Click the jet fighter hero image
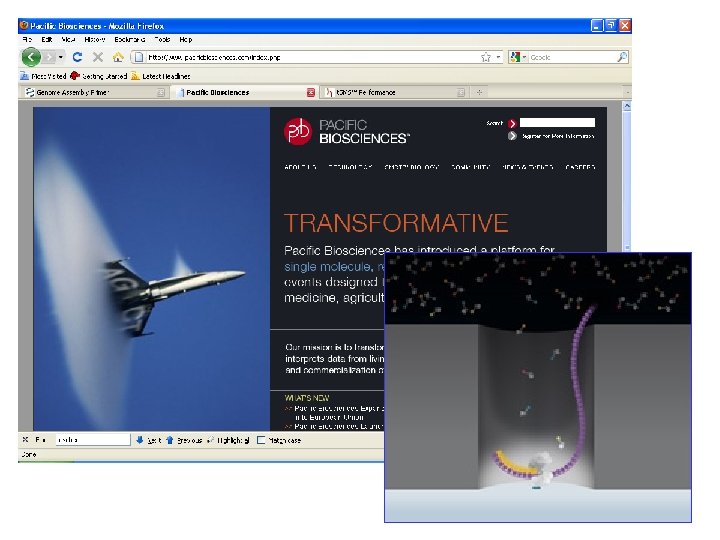The width and height of the screenshot is (720, 540). tap(152, 269)
